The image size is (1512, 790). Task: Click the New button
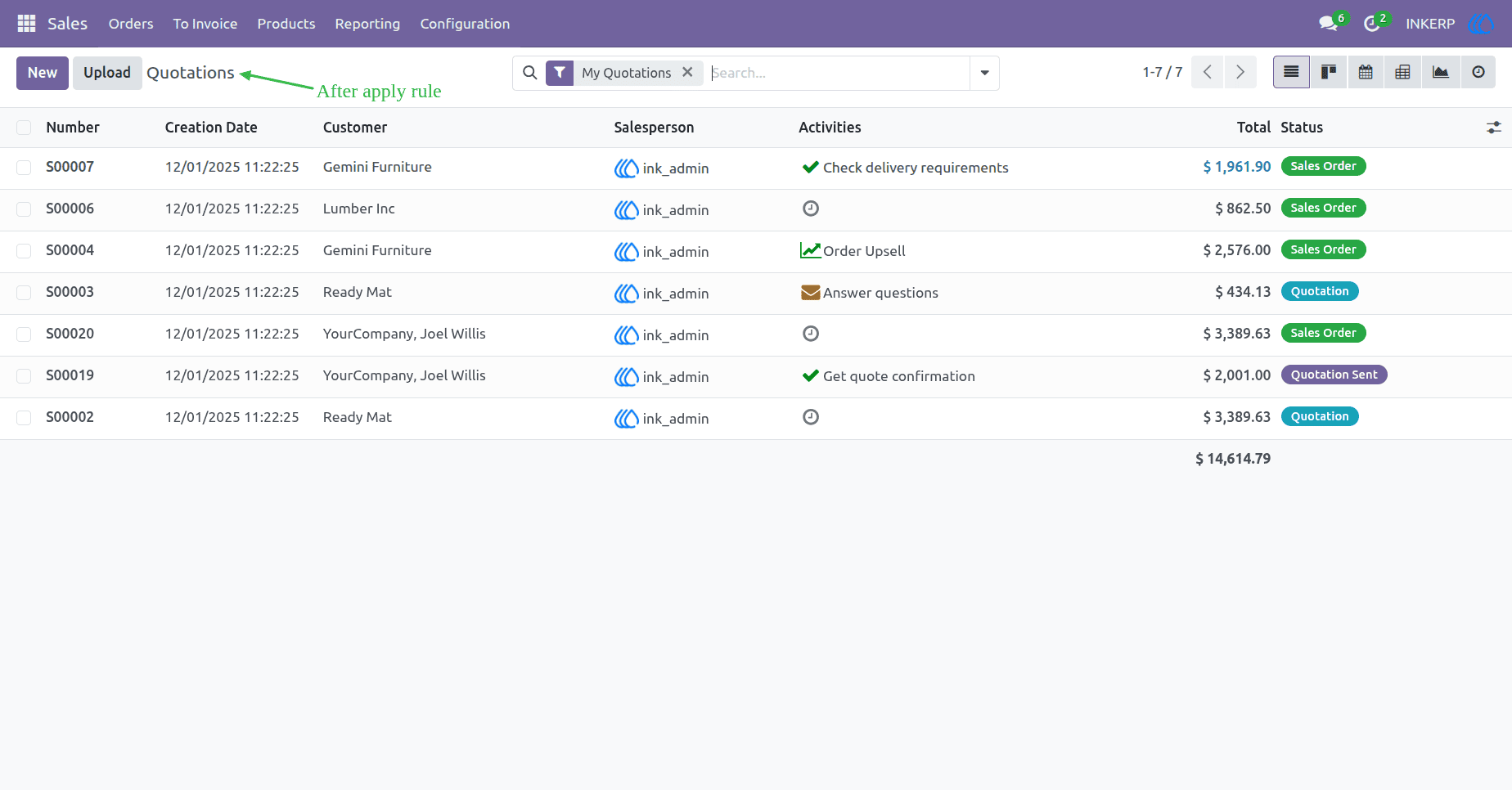click(43, 73)
